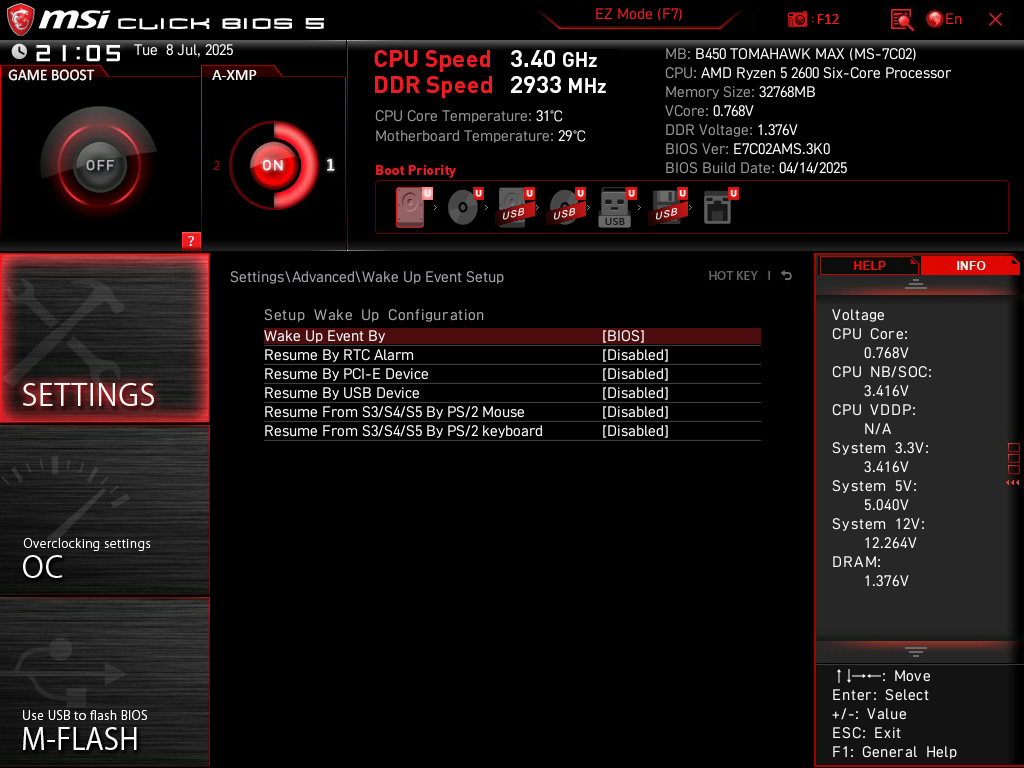The image size is (1024, 768).
Task: Click the Resume By USB Device label
Action: (342, 392)
